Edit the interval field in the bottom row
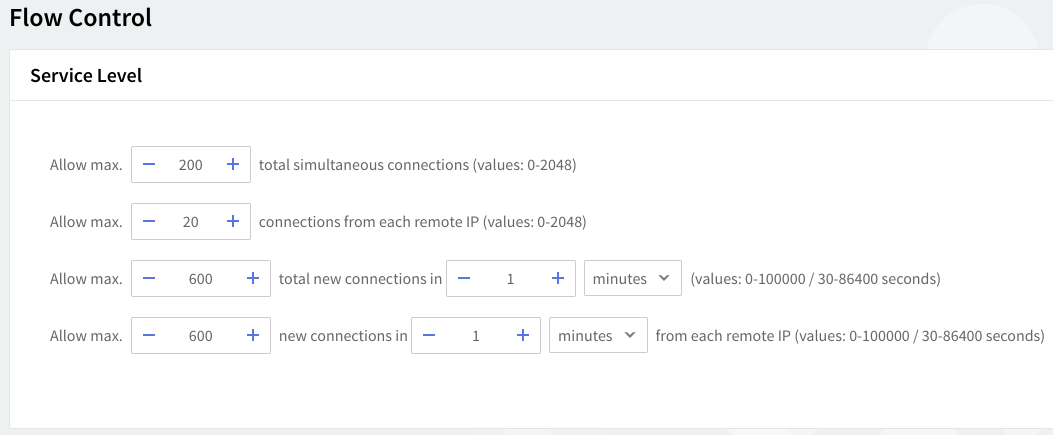The height and width of the screenshot is (435, 1053). [x=475, y=336]
